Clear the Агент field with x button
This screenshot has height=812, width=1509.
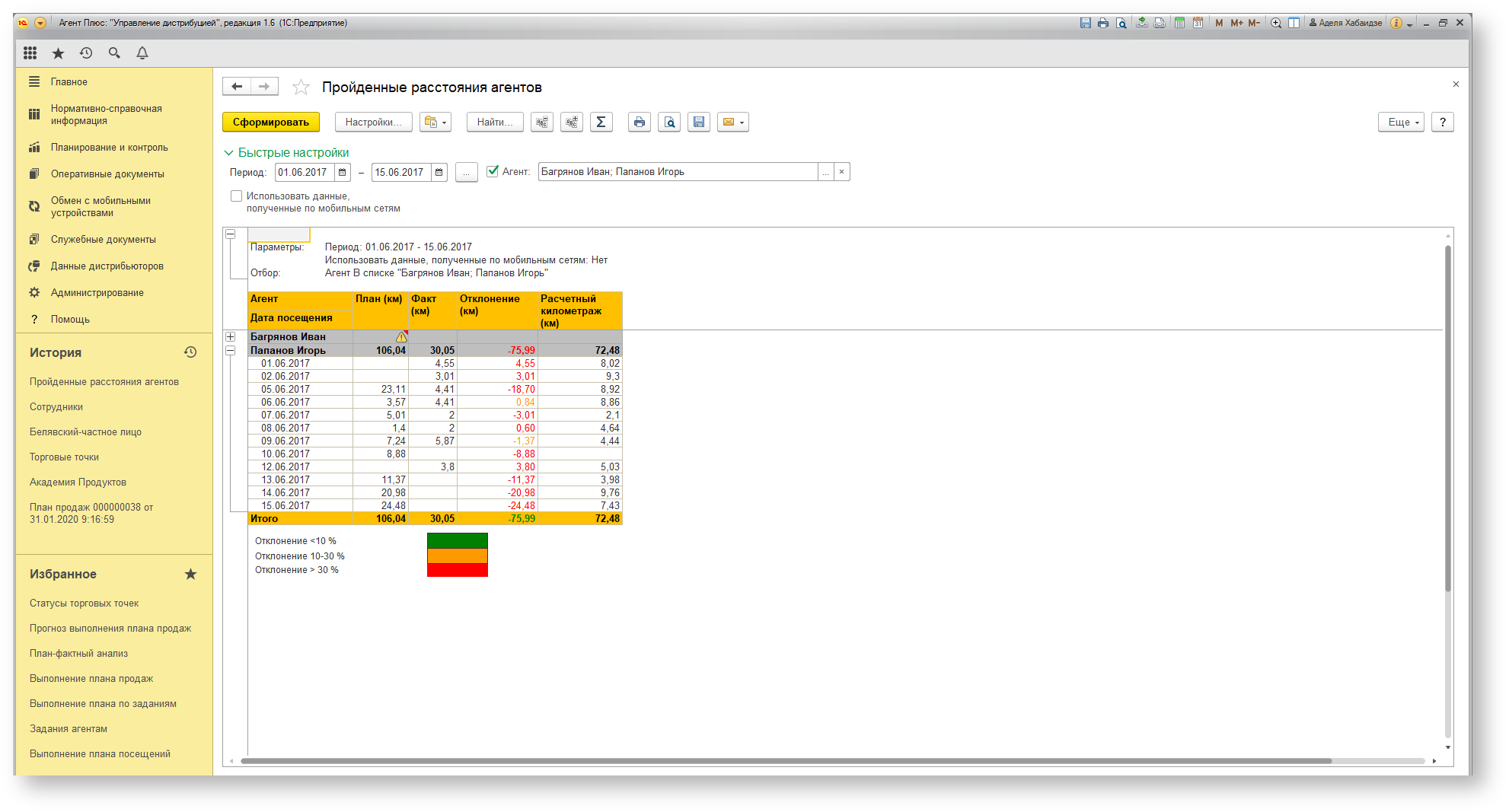(x=841, y=172)
